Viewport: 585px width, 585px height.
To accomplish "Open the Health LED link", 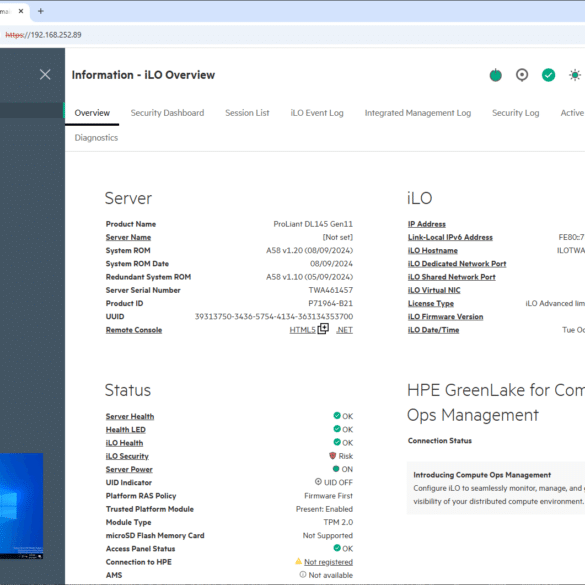I will (126, 430).
